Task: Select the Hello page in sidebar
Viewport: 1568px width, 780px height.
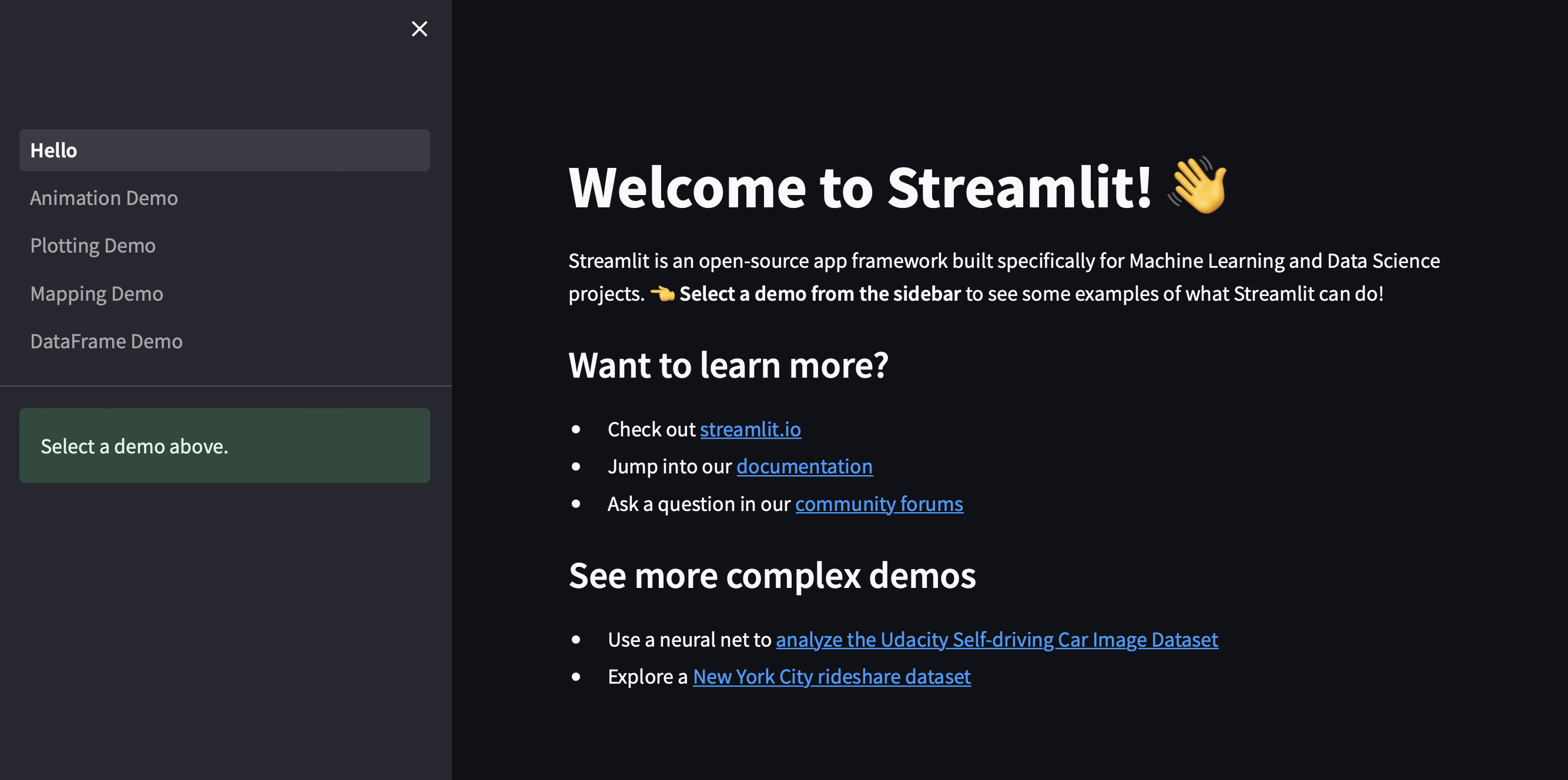Action: pyautogui.click(x=224, y=150)
